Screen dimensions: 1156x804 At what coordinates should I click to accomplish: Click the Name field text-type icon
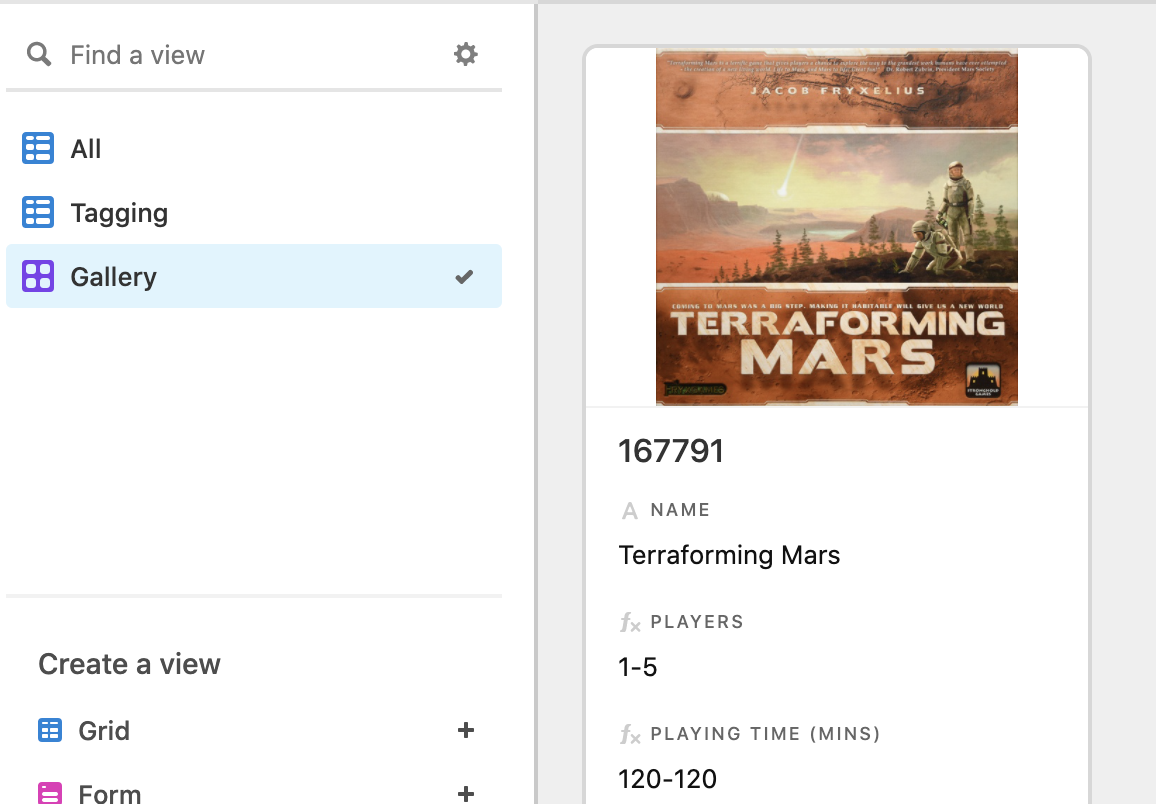click(629, 511)
